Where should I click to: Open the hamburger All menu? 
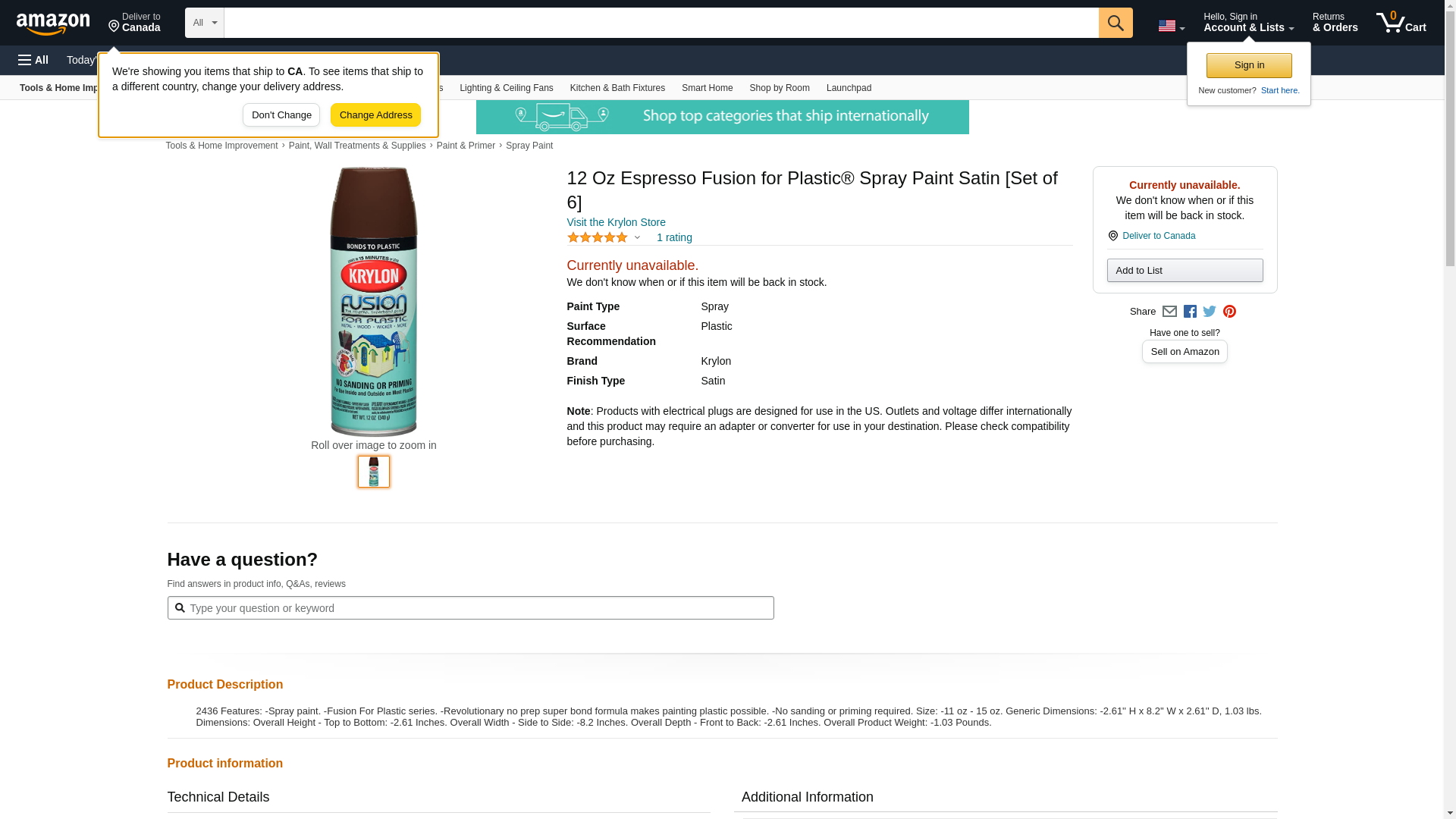33,60
